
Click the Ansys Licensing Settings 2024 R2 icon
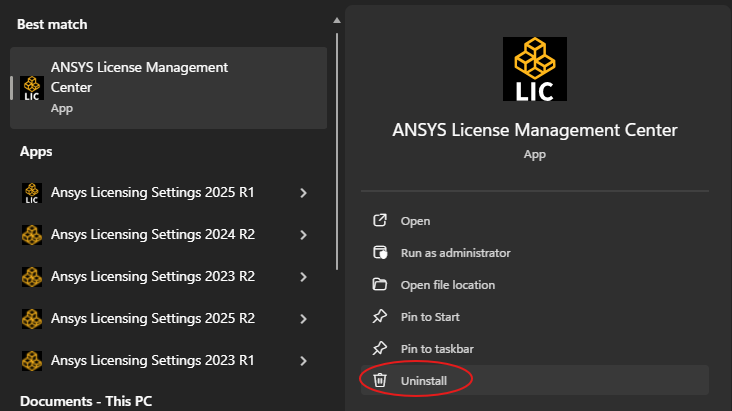31,235
